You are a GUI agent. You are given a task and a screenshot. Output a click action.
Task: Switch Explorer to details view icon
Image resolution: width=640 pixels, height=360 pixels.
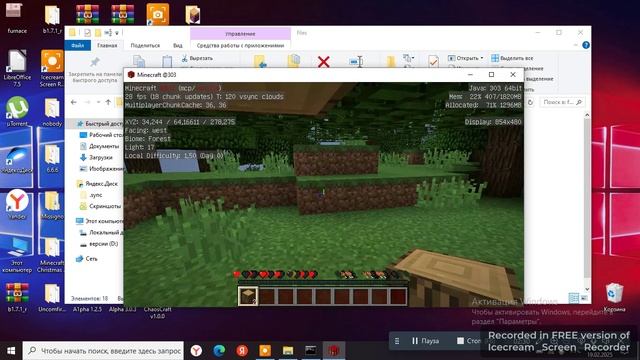(573, 298)
